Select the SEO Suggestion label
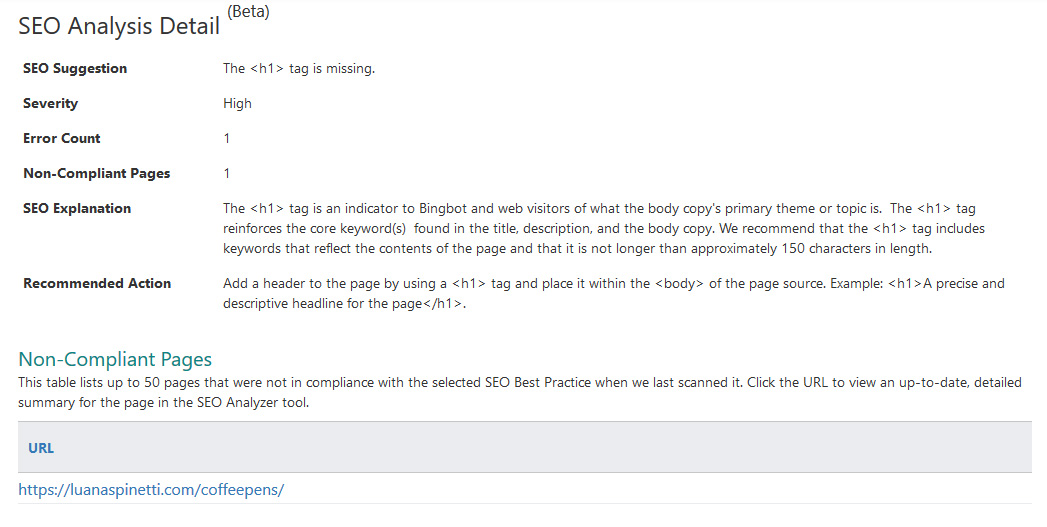The image size is (1047, 527). click(75, 69)
